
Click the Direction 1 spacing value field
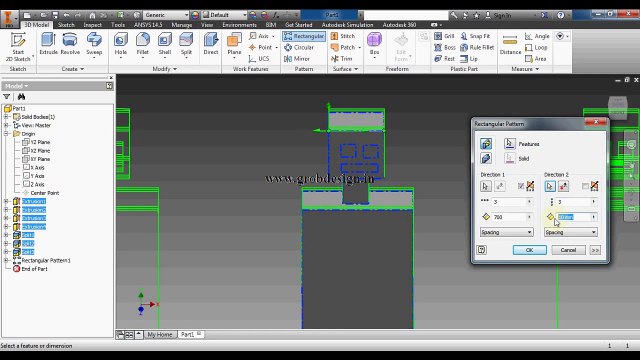512,217
